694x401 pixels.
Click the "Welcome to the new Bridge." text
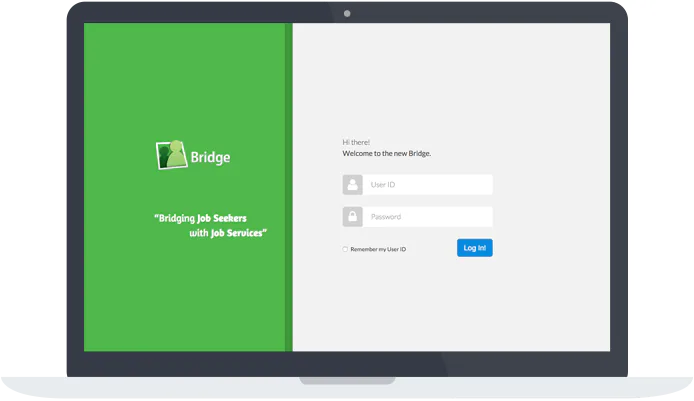pos(386,154)
